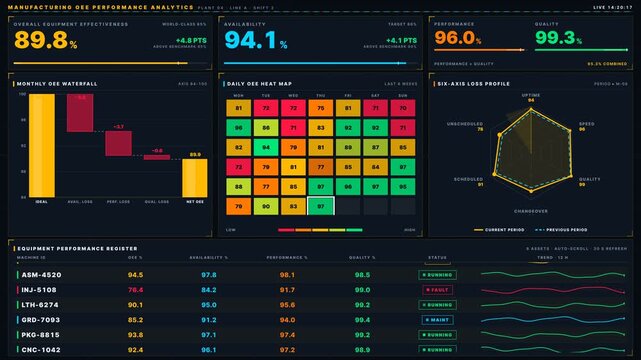Click the RUNNING badge in the LTH-6274 row

[437, 305]
